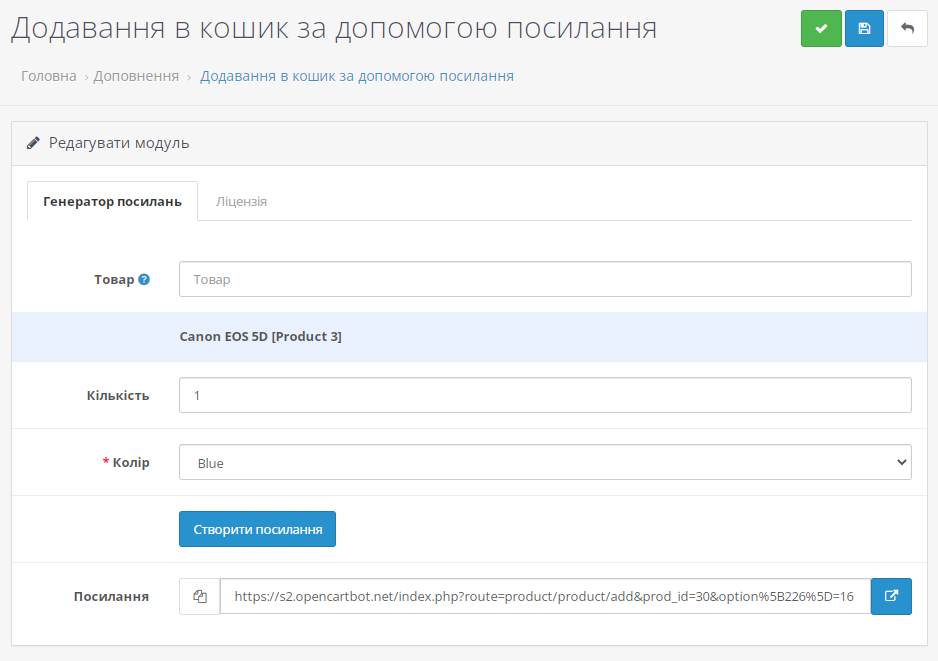Click the help question mark next to Товар
The height and width of the screenshot is (661, 938).
click(x=144, y=280)
